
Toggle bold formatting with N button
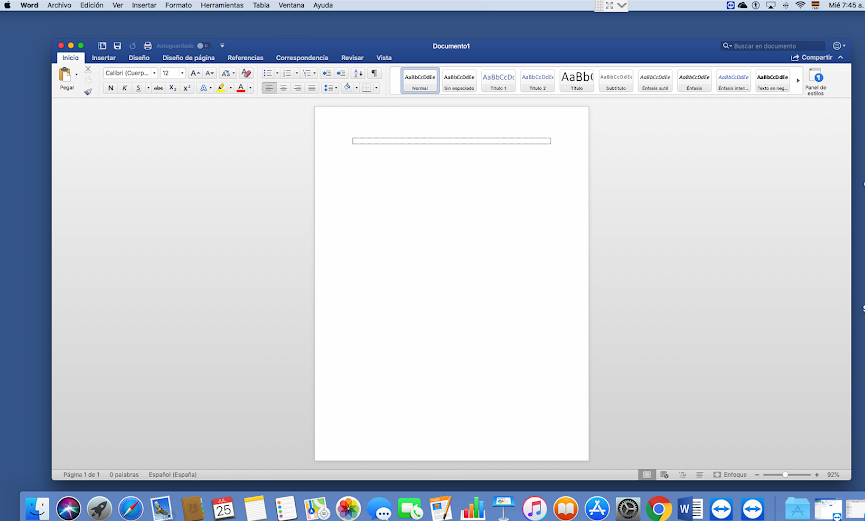coord(110,88)
